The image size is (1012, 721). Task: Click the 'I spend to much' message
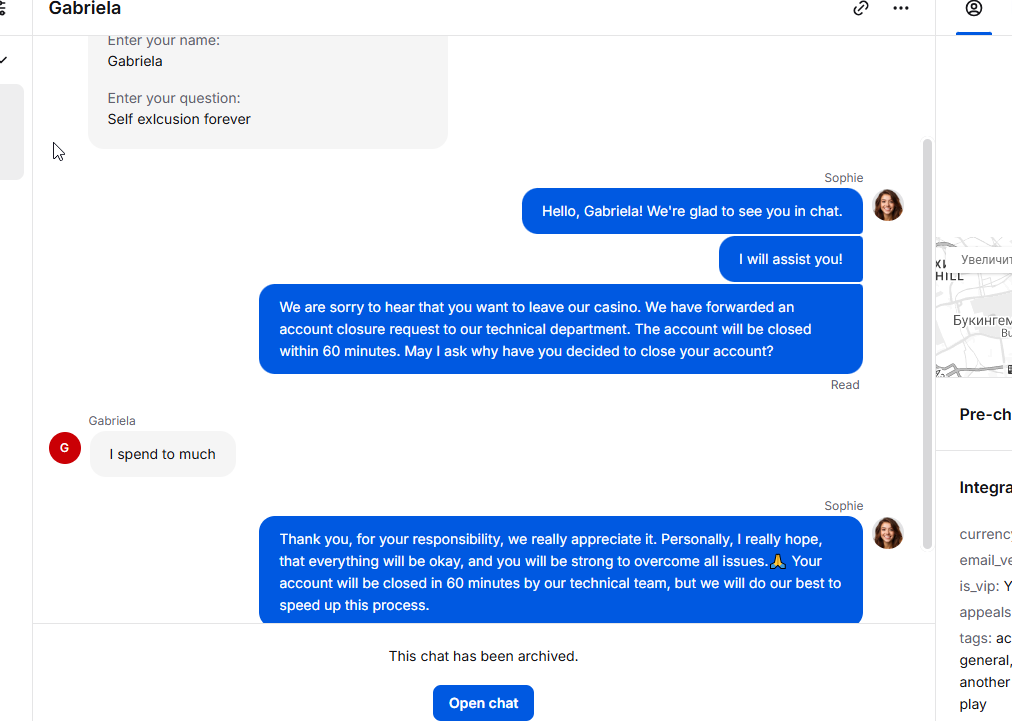click(x=163, y=454)
